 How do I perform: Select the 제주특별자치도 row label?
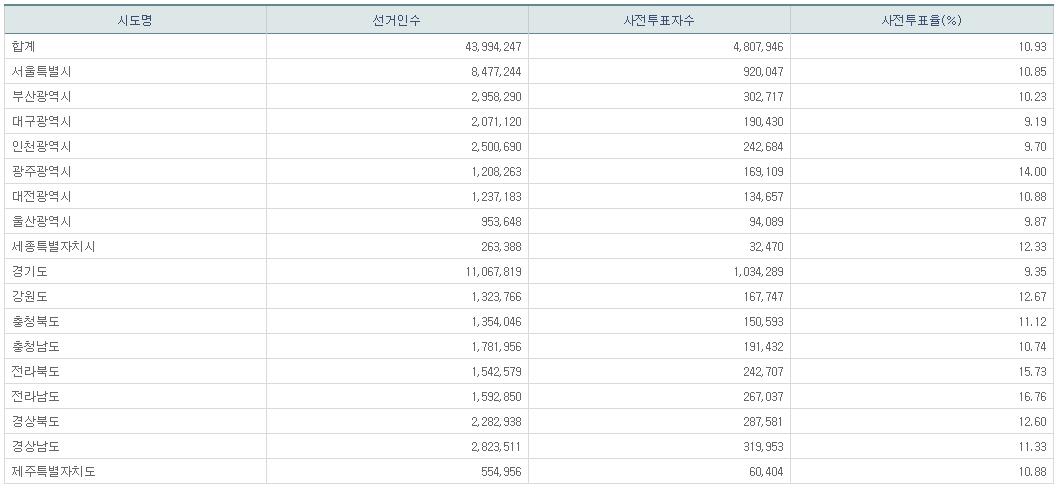53,471
